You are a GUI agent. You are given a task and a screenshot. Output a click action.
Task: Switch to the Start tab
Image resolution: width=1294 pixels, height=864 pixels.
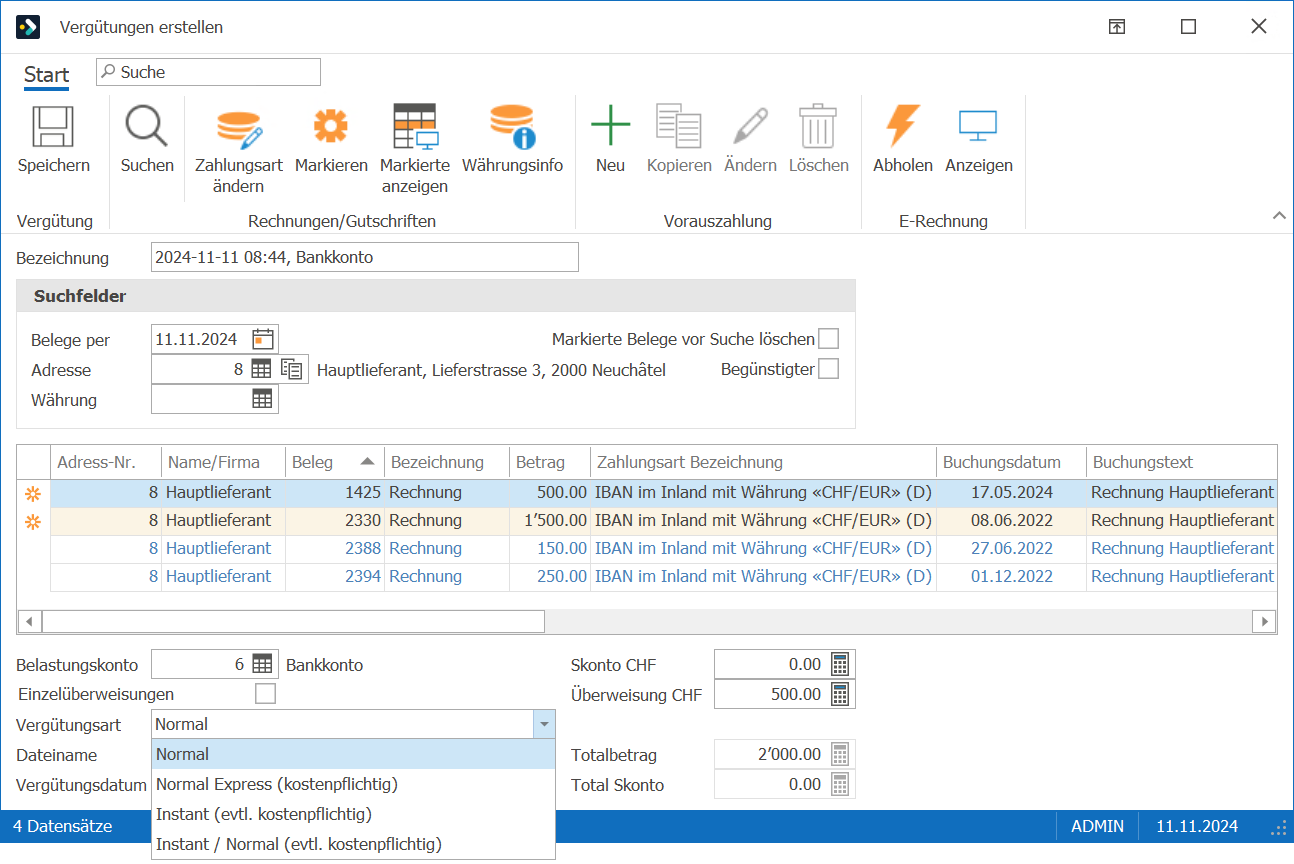tap(47, 75)
